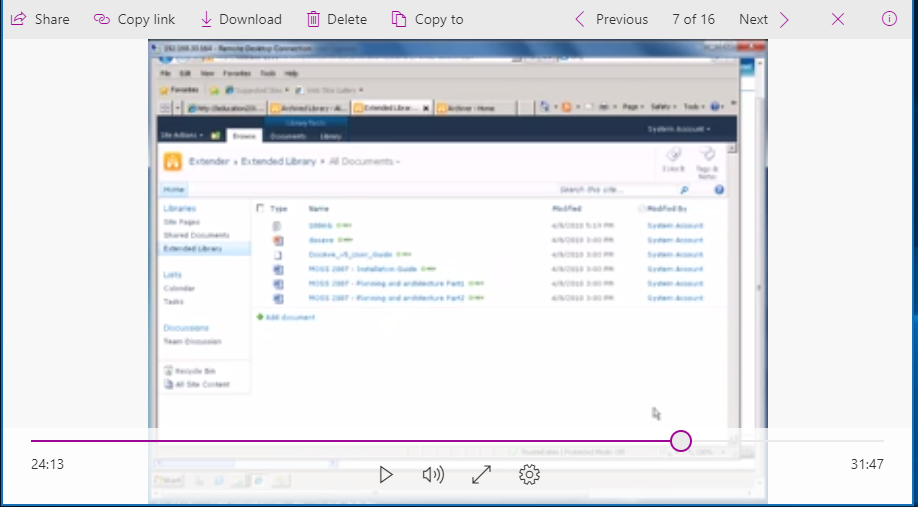Click the Name column header in the video
The height and width of the screenshot is (507, 918).
point(318,209)
